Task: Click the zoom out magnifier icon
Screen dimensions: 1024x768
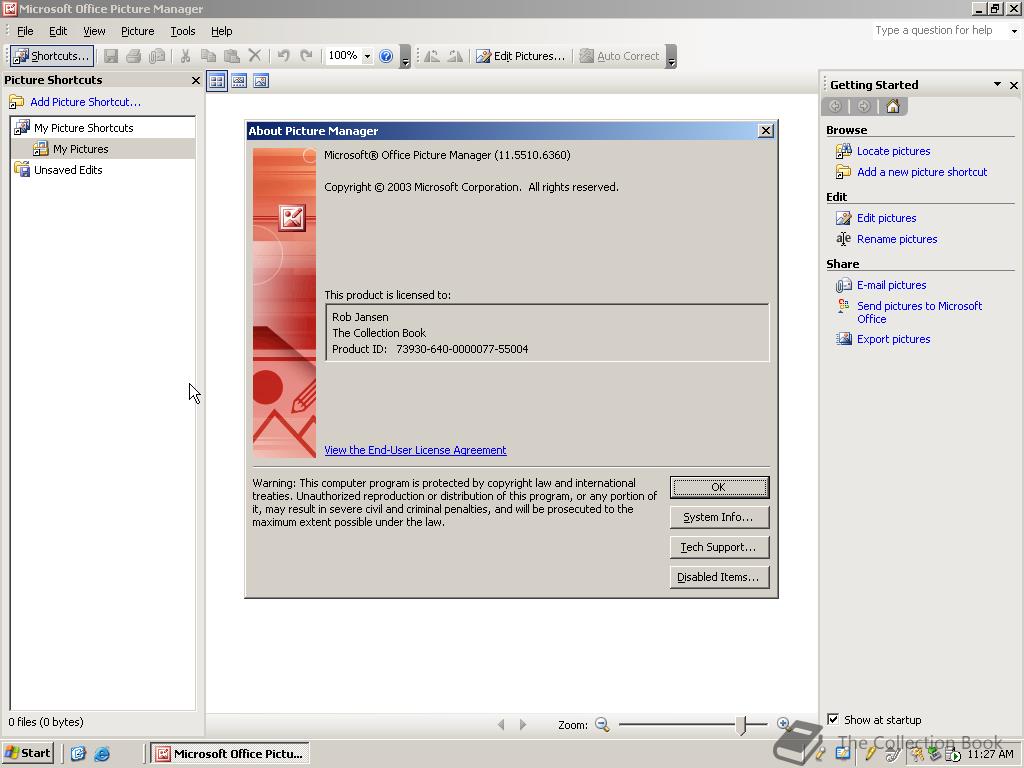Action: coord(602,724)
